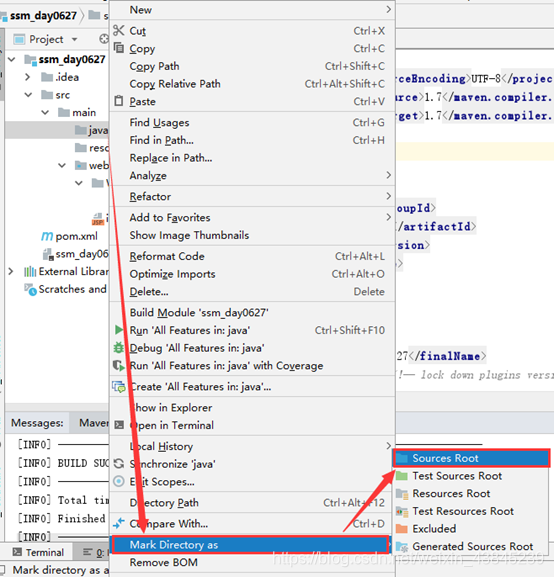554x577 pixels.
Task: Collapse the main folder arrow
Action: tap(45, 112)
